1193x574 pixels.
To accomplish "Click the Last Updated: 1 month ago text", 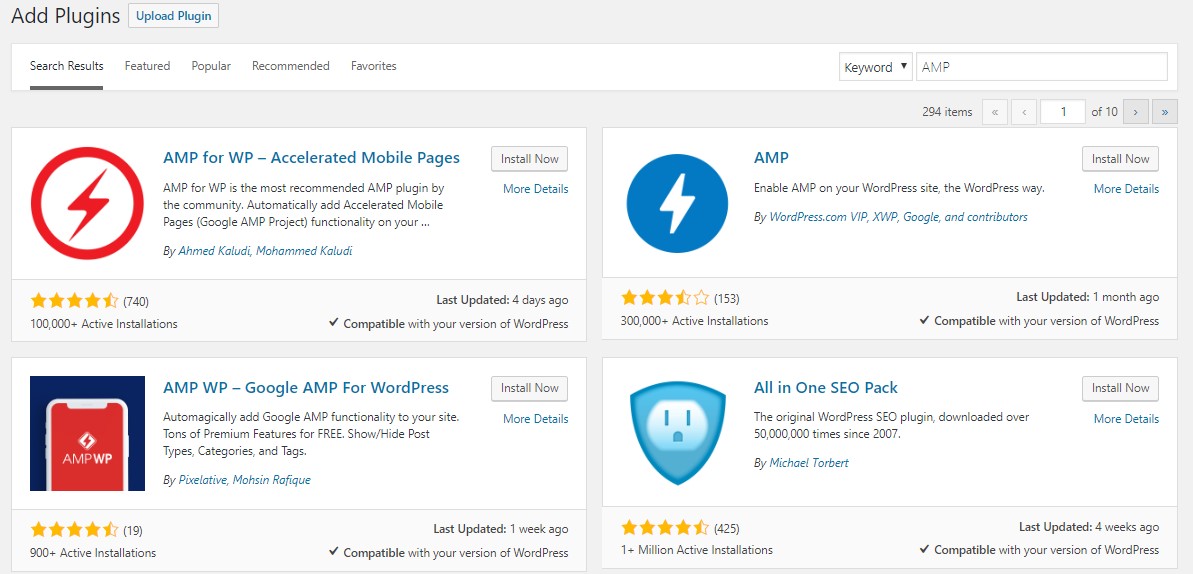I will [1088, 297].
